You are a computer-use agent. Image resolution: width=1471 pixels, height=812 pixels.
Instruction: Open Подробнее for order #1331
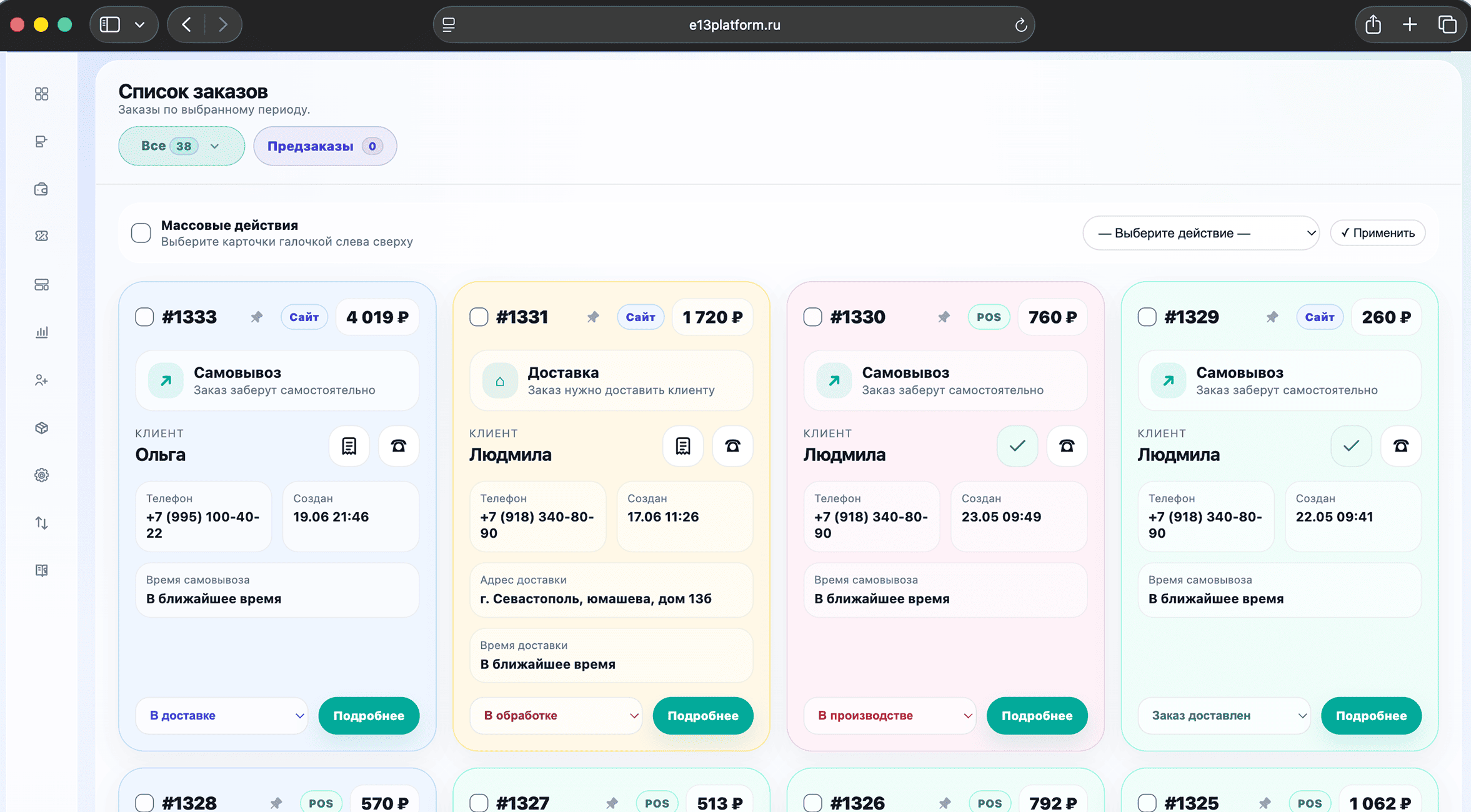[x=703, y=716]
